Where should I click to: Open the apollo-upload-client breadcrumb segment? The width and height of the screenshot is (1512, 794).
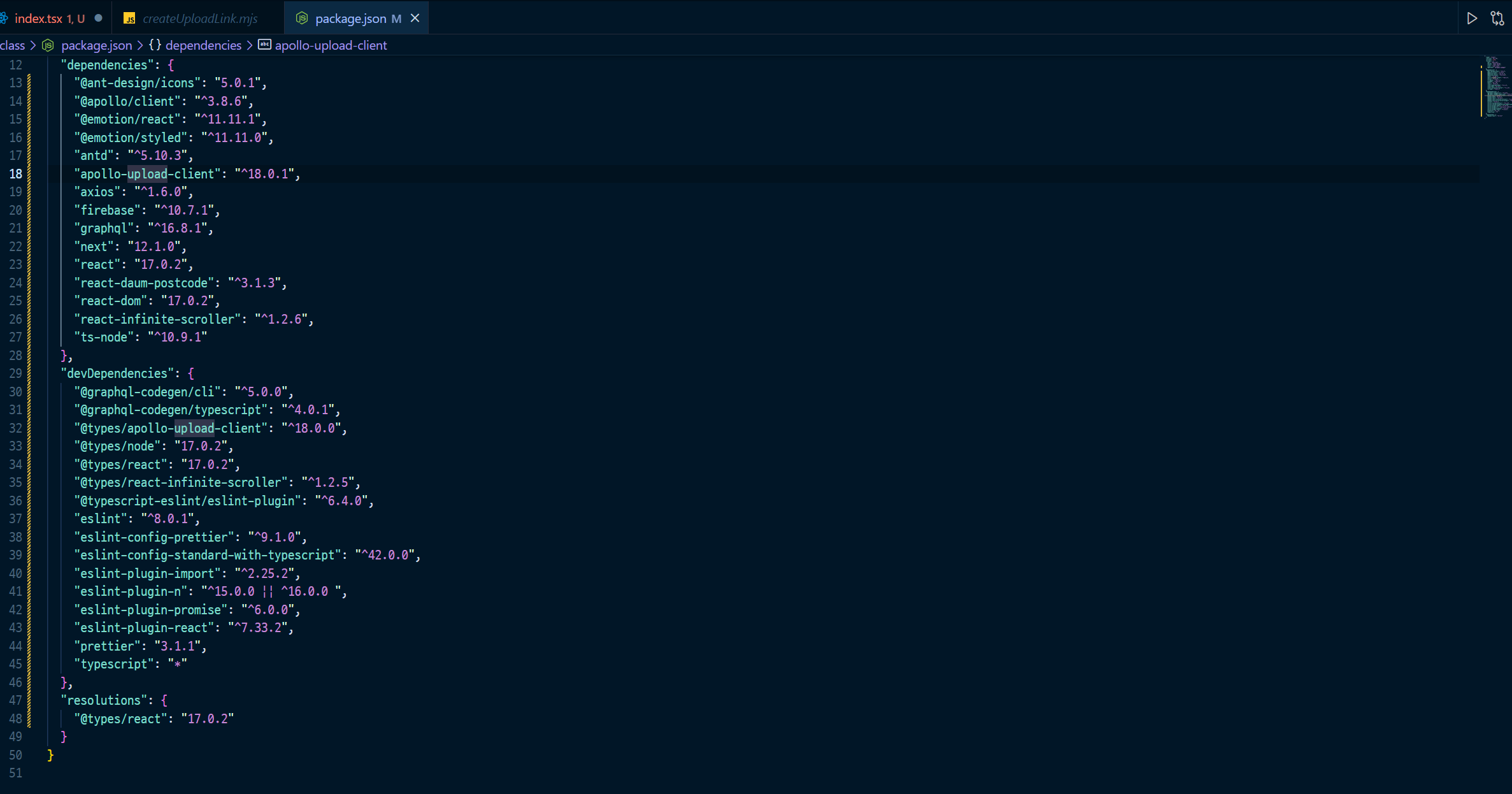click(x=331, y=45)
